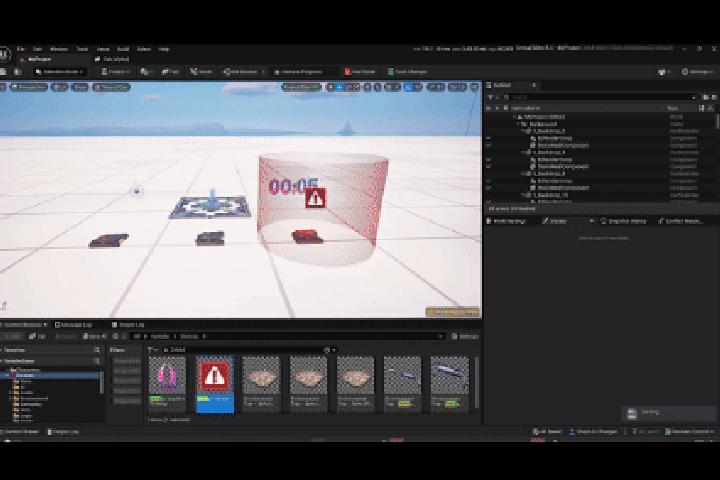
Task: Open the Output Log in the status bar
Action: tap(63, 432)
